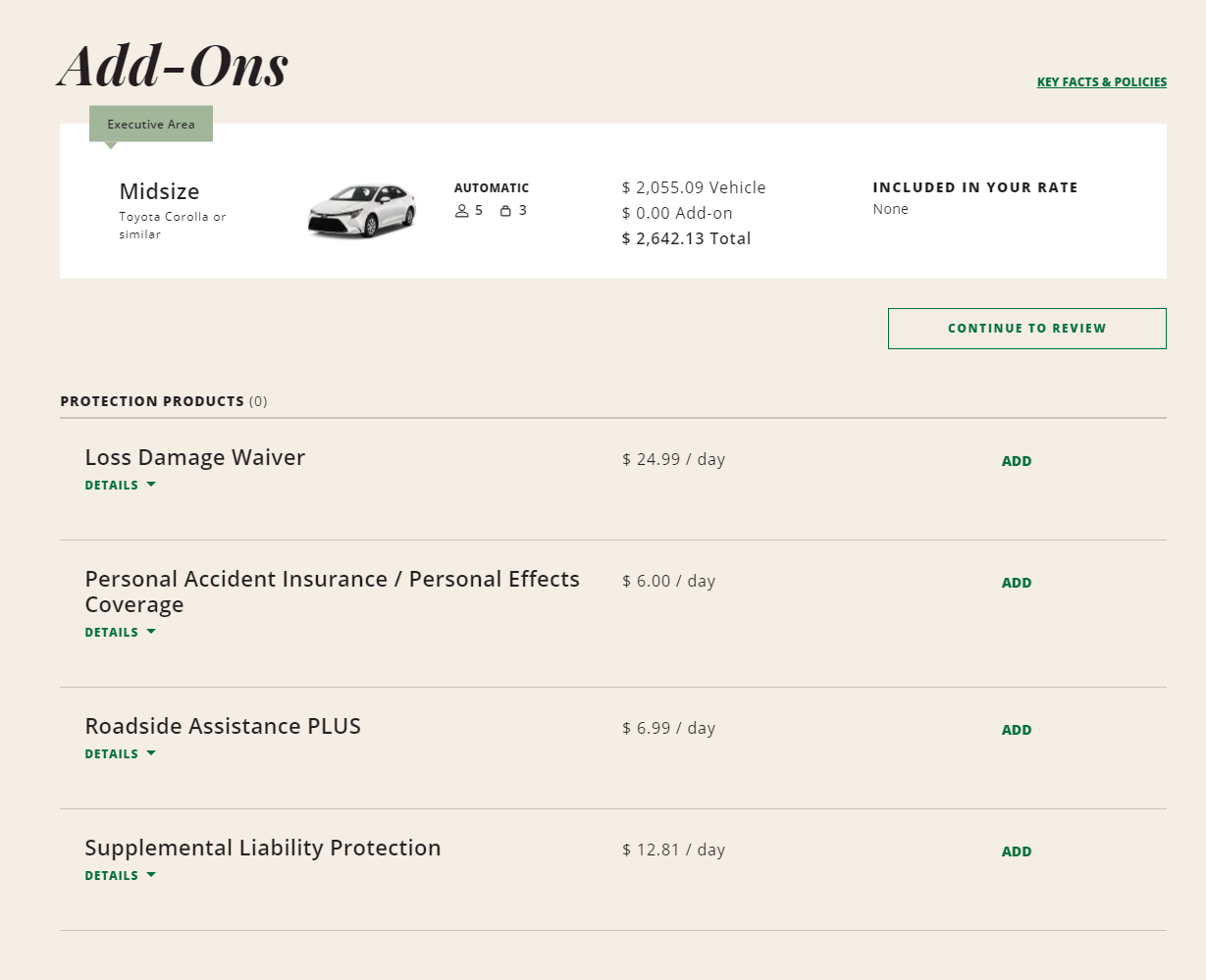
Task: Click the $ 0.00 Add-on amount
Action: (x=677, y=213)
